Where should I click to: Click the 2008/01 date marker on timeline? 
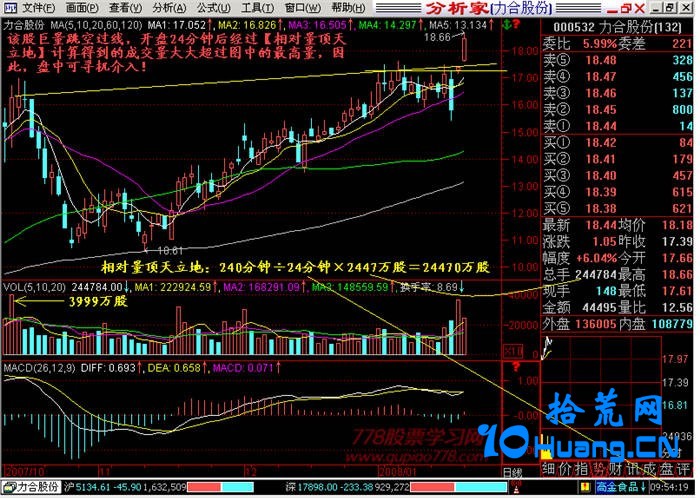click(x=397, y=471)
